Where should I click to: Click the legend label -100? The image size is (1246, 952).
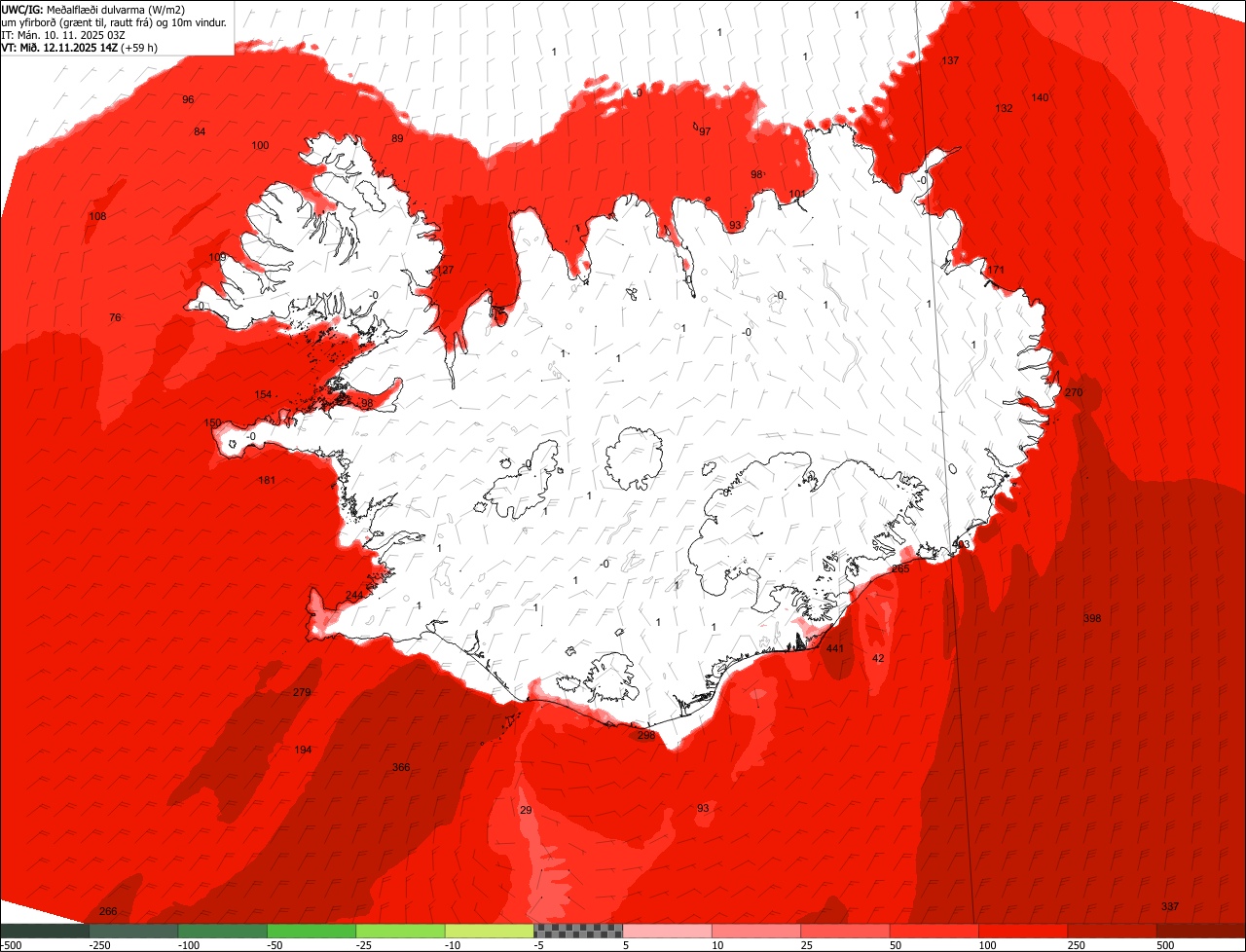click(x=189, y=945)
